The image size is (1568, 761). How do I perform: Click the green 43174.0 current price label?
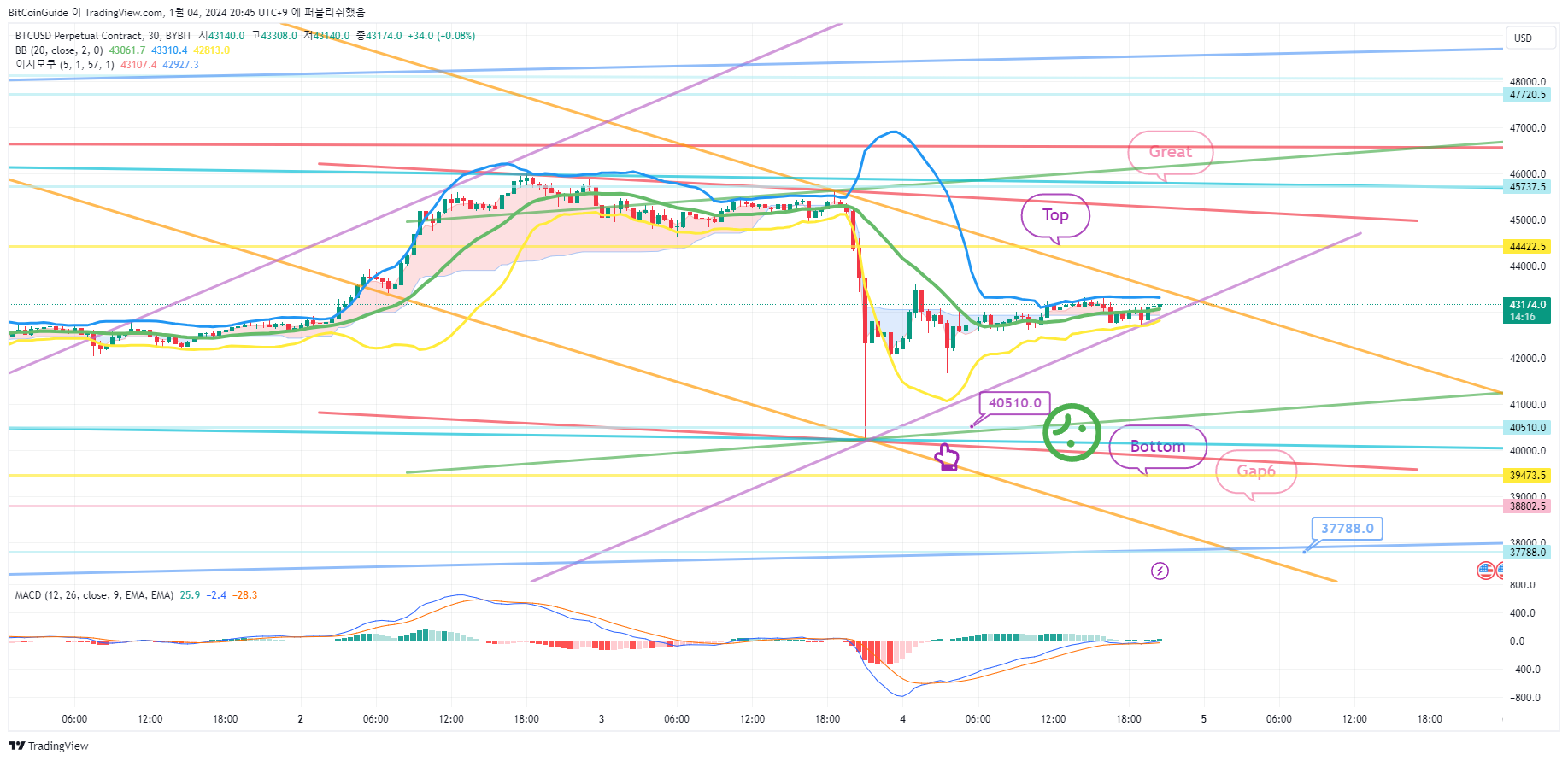point(1527,310)
